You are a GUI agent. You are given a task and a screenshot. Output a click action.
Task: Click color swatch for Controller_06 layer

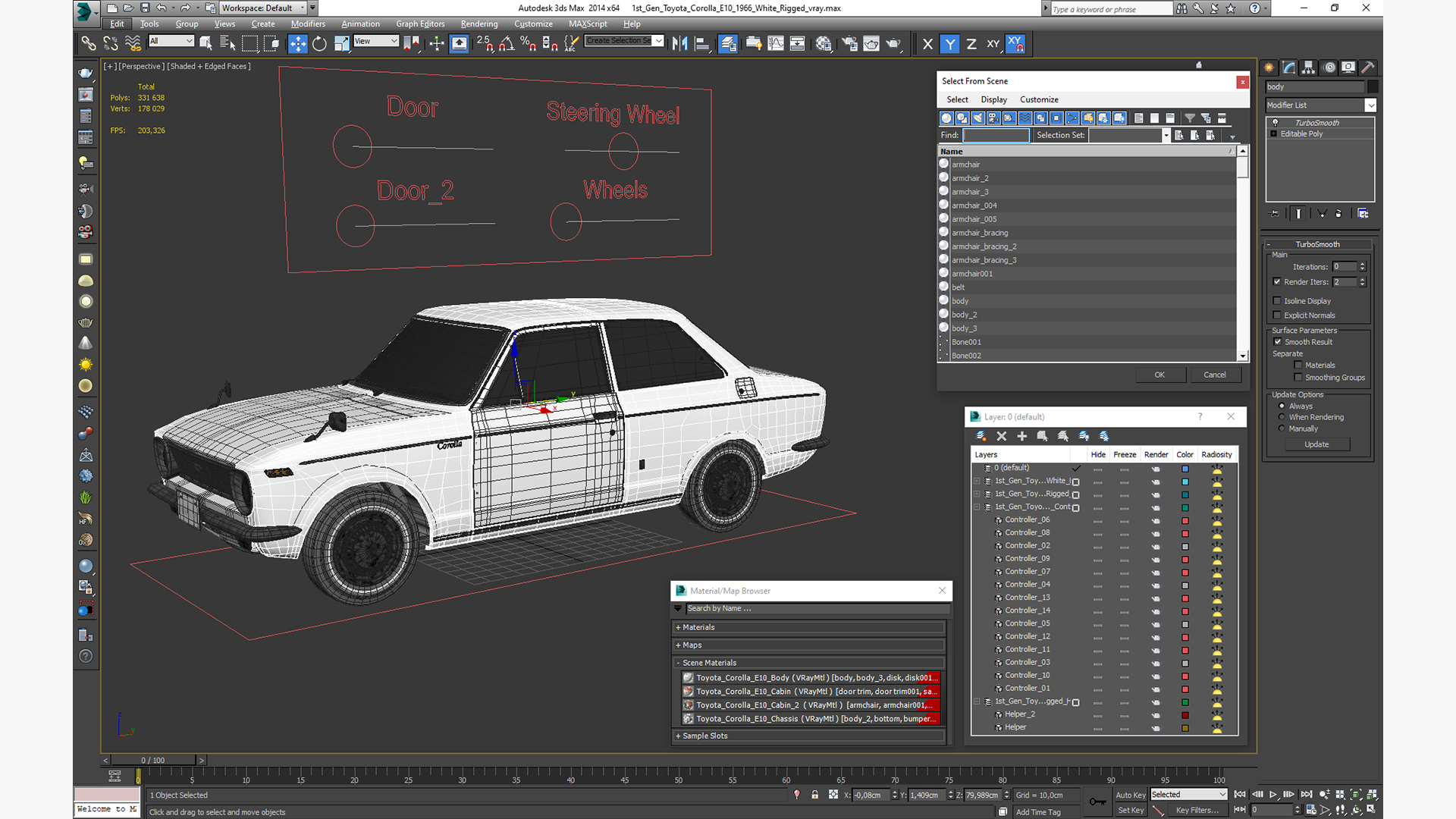[x=1185, y=521]
